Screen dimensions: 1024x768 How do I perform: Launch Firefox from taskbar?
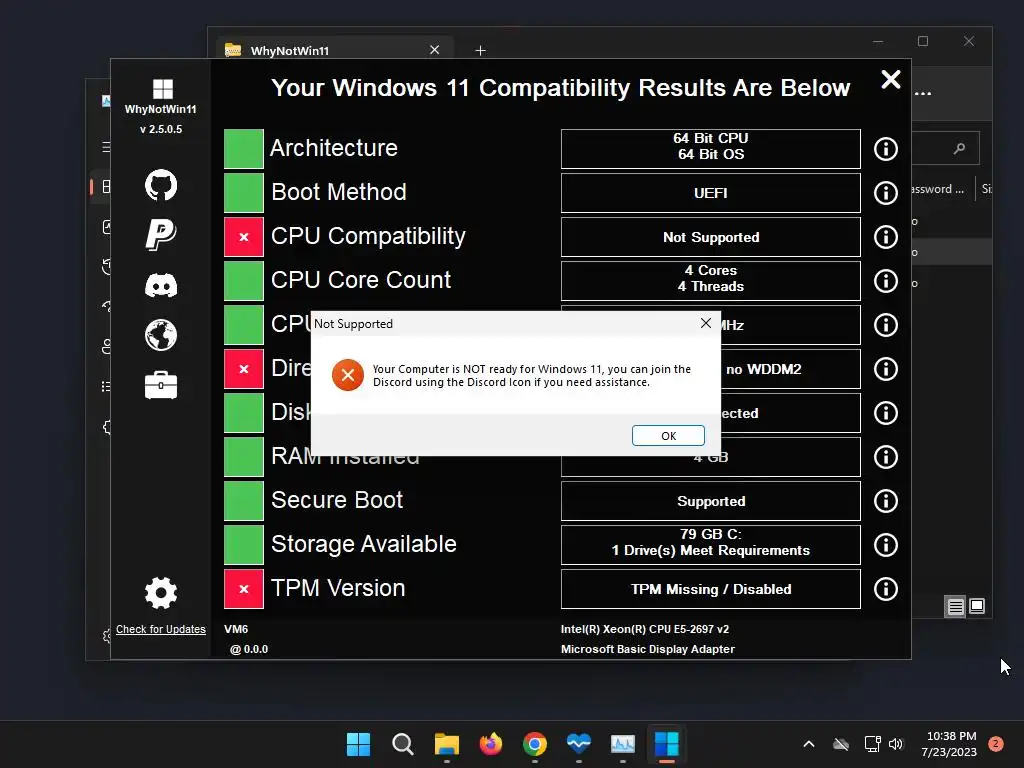pos(490,744)
